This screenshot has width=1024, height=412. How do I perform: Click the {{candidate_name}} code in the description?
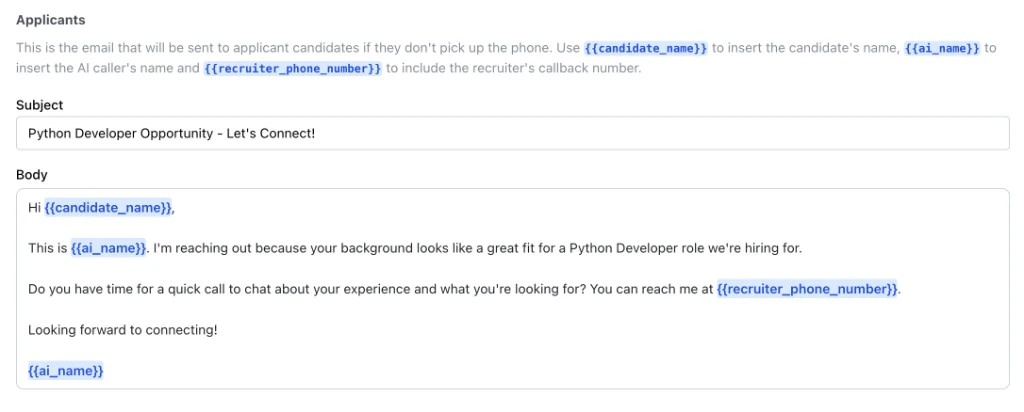tap(646, 48)
